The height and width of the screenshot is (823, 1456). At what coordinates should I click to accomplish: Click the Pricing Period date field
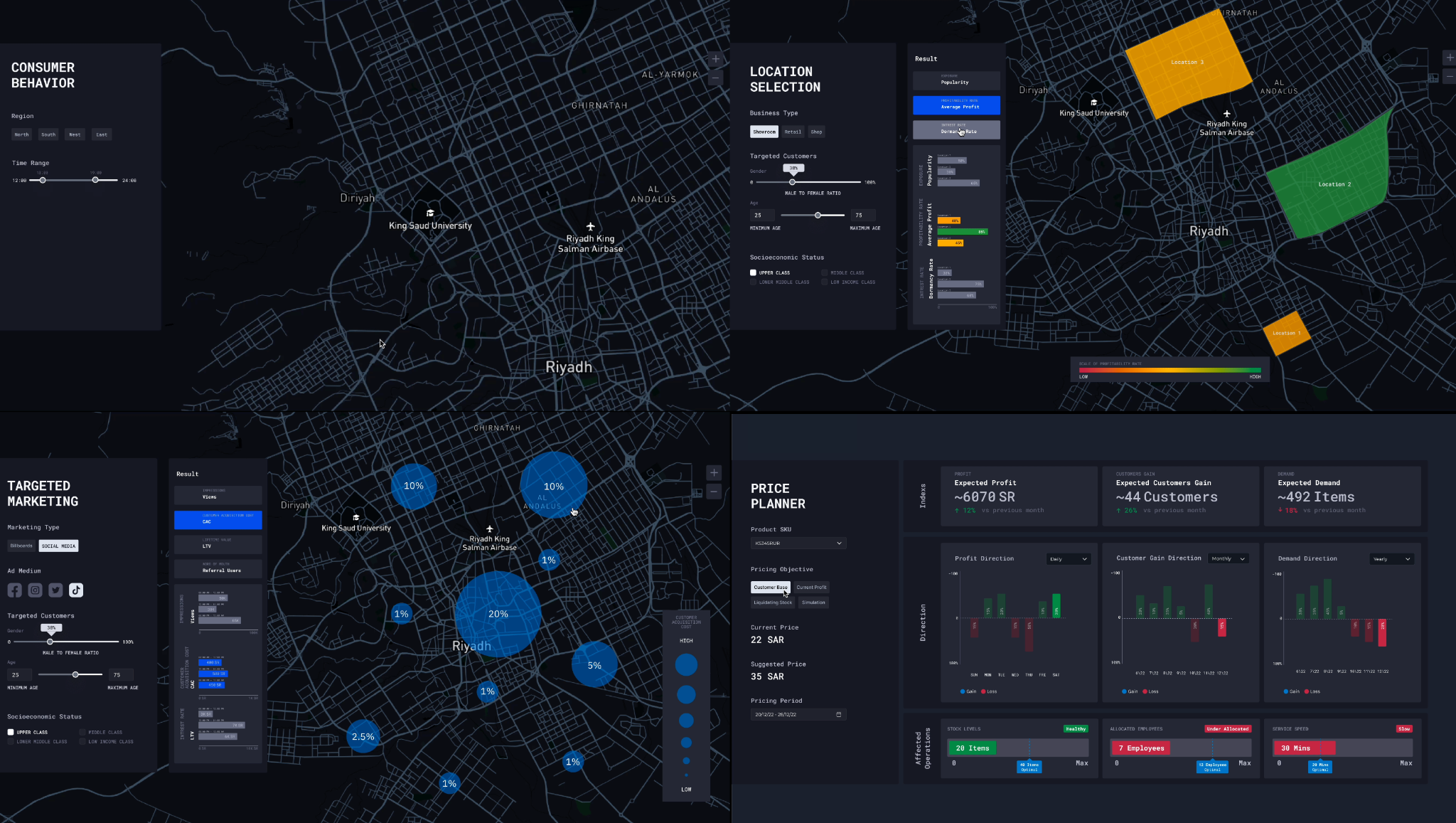(798, 714)
